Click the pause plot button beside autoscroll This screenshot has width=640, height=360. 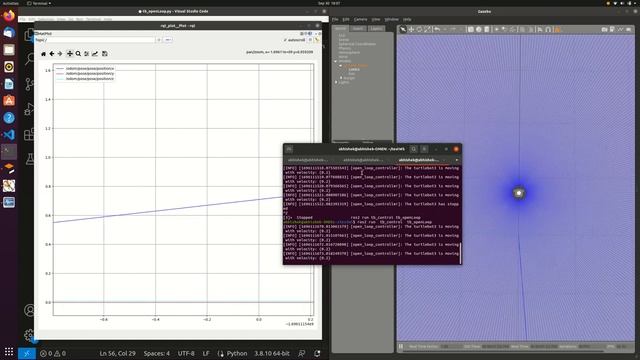point(310,40)
